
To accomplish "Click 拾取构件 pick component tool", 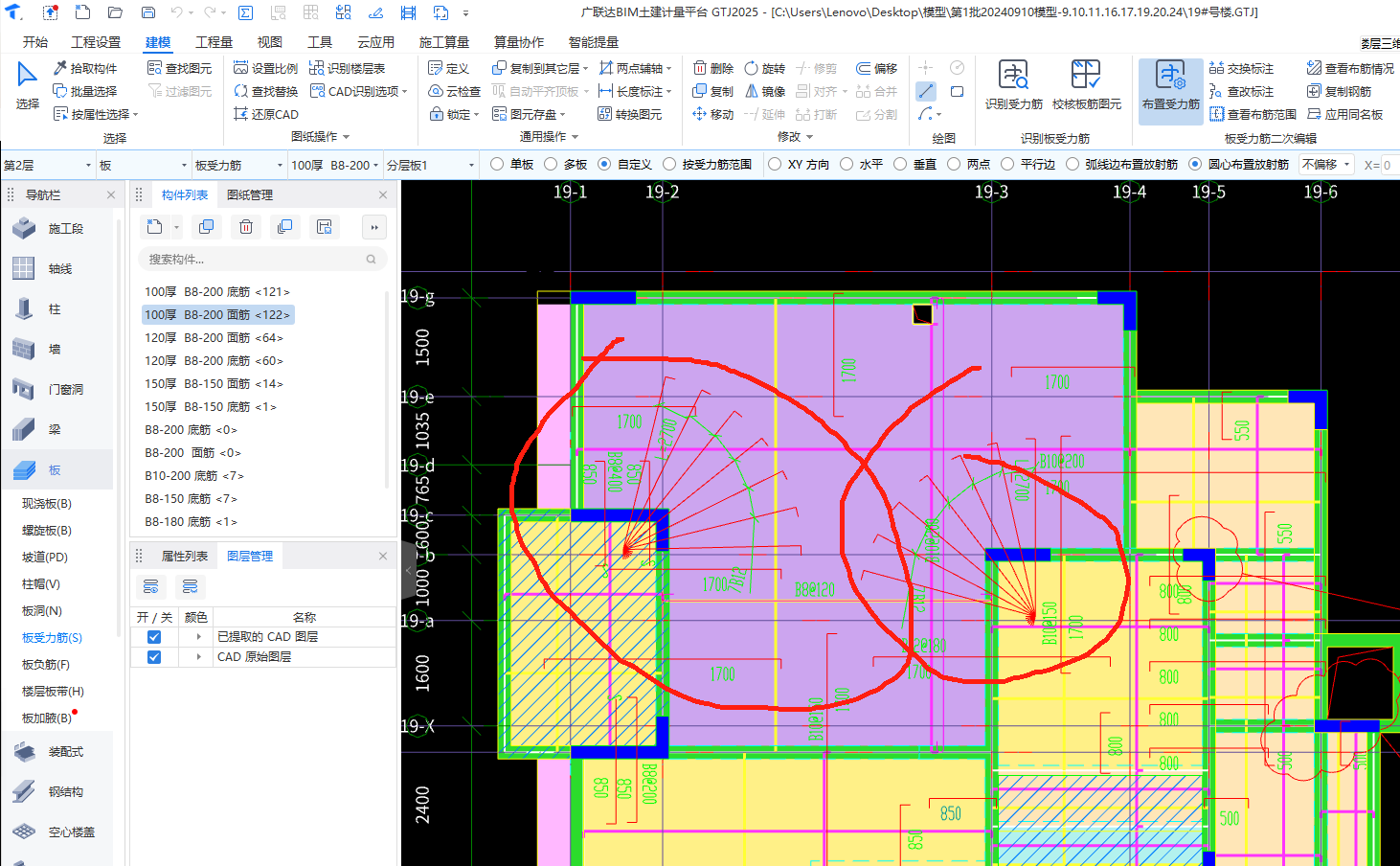I will (85, 68).
